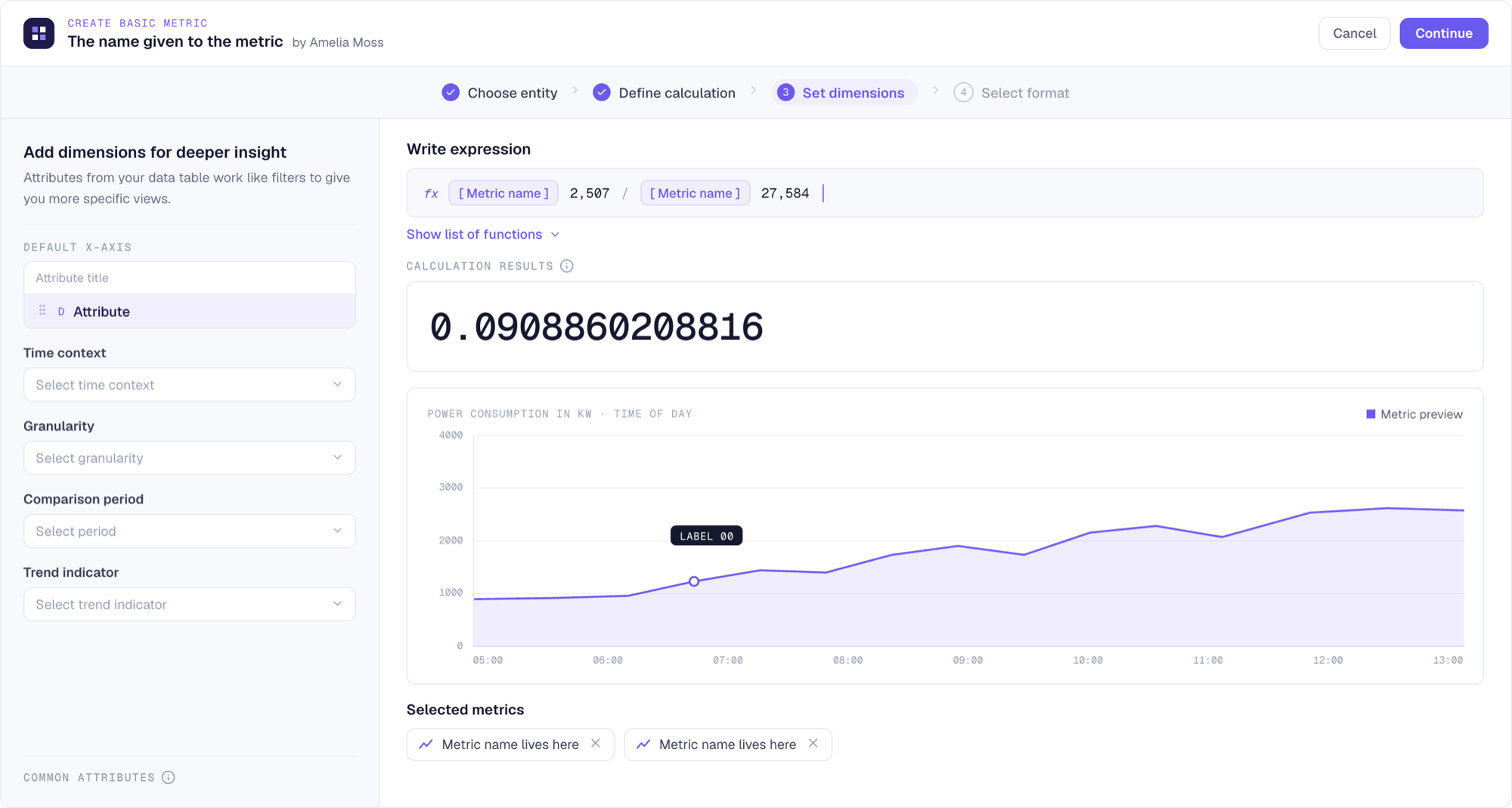
Task: Click in the expression editor field
Action: pyautogui.click(x=945, y=193)
